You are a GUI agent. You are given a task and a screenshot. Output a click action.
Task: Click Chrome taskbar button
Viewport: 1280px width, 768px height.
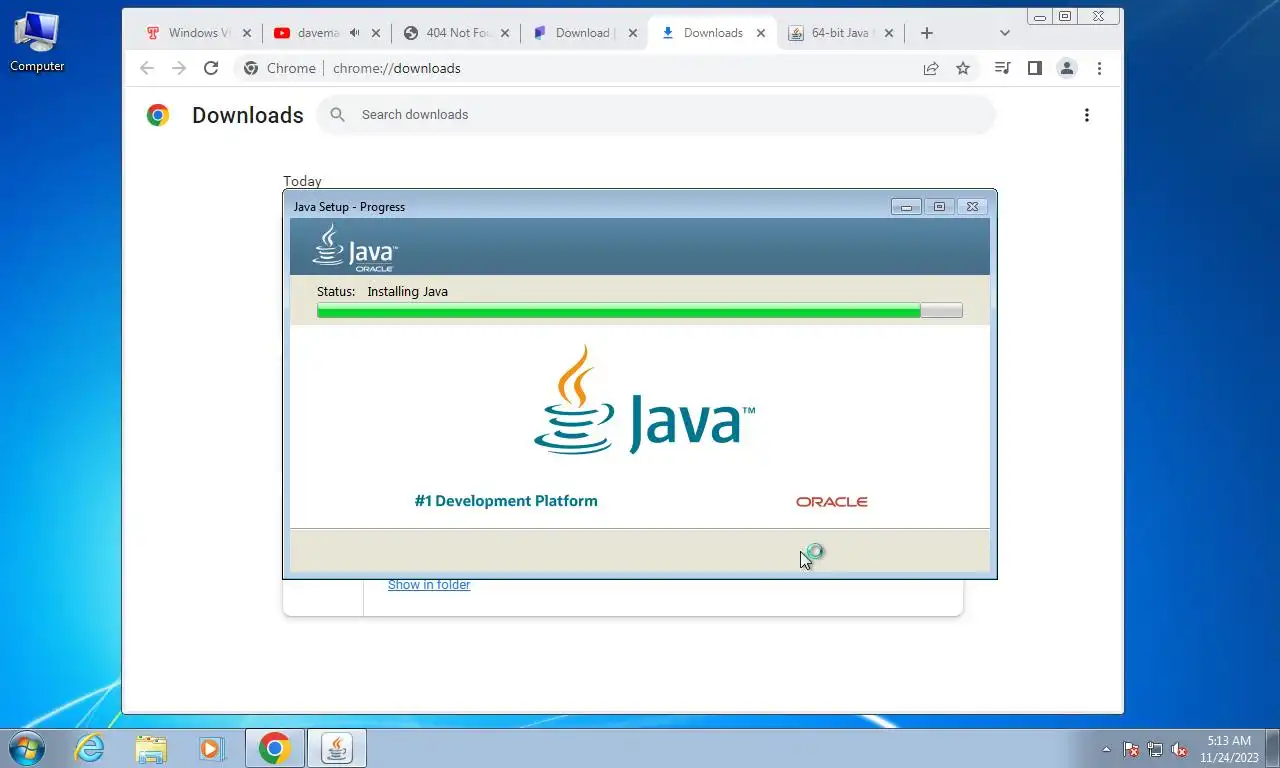click(274, 748)
